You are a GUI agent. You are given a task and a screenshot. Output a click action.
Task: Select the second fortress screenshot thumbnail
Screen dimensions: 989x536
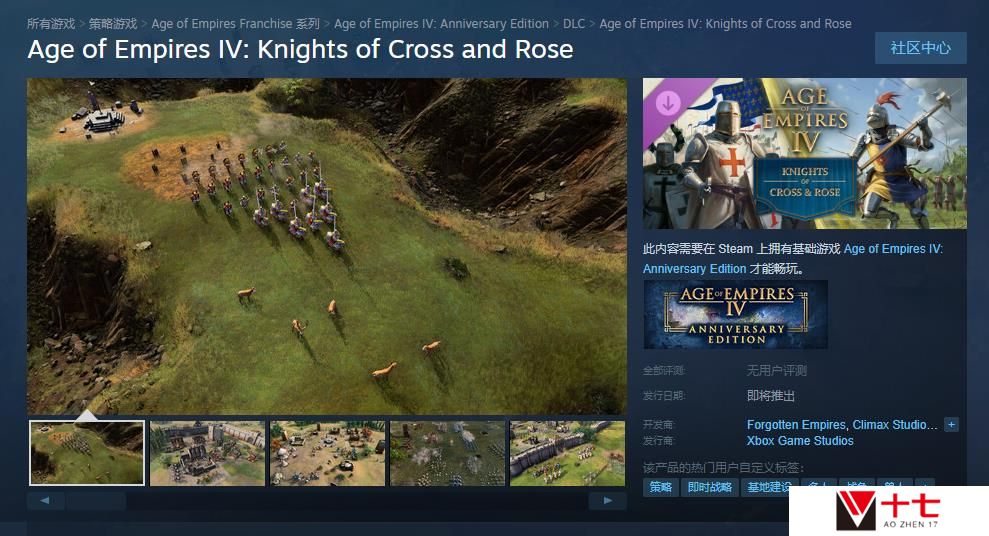(208, 453)
